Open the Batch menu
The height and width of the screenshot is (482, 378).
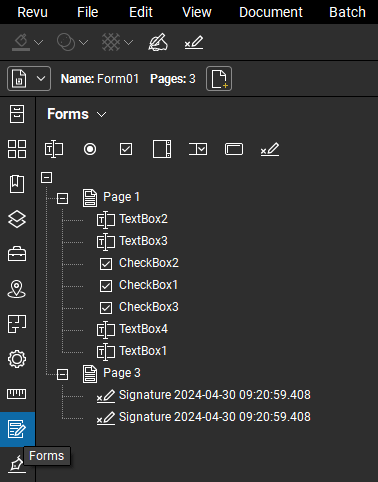click(x=347, y=12)
